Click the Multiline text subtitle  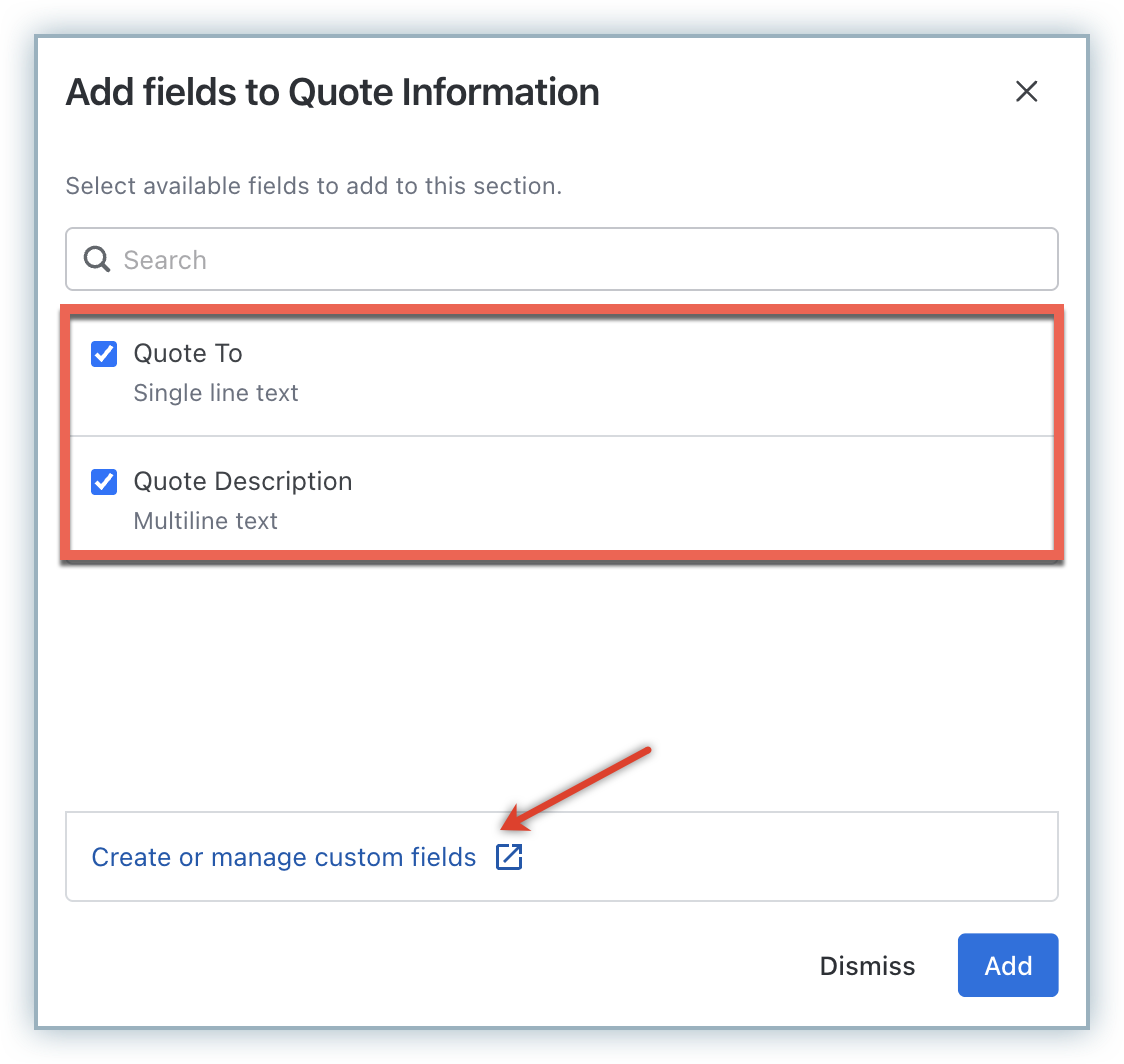click(206, 521)
